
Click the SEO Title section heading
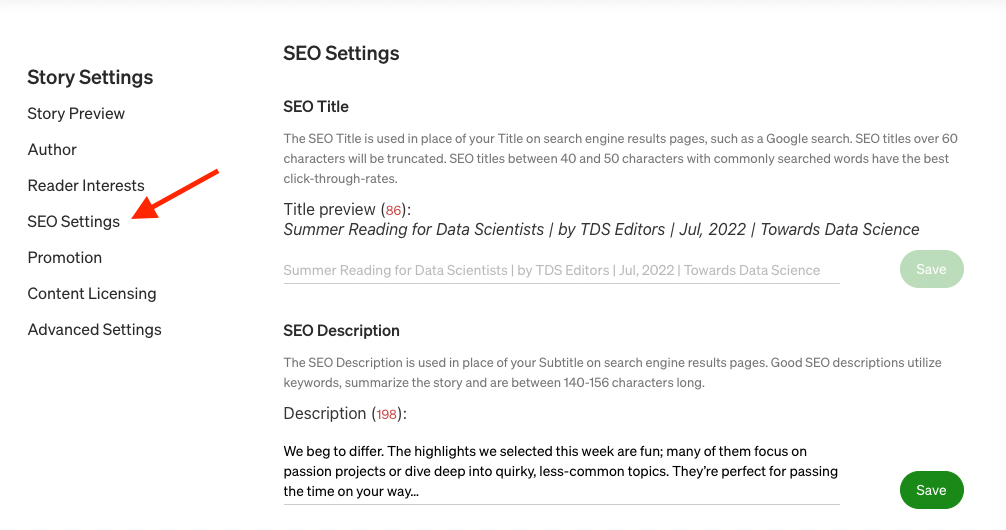(316, 107)
